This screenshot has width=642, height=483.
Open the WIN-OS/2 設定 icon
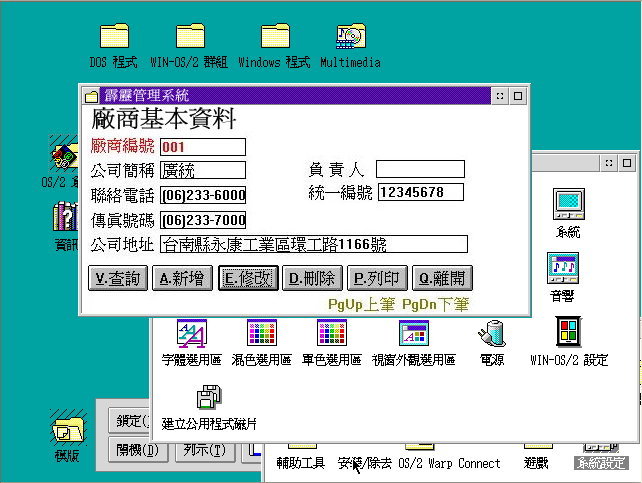pos(568,332)
